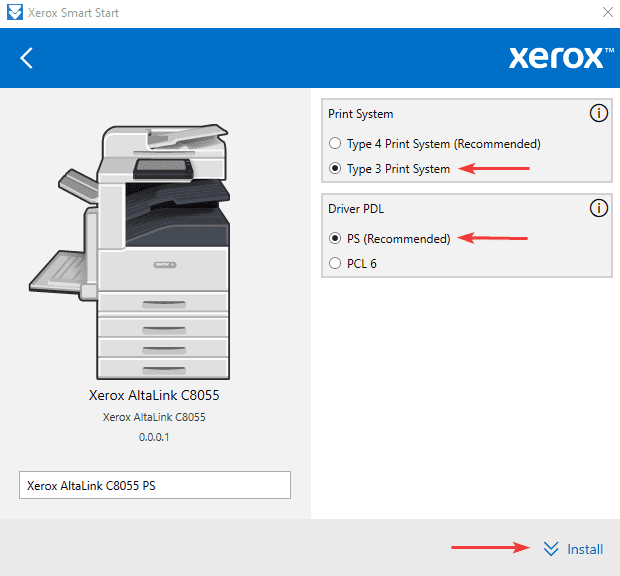
Task: Click the double chevron Install icon
Action: tap(550, 548)
